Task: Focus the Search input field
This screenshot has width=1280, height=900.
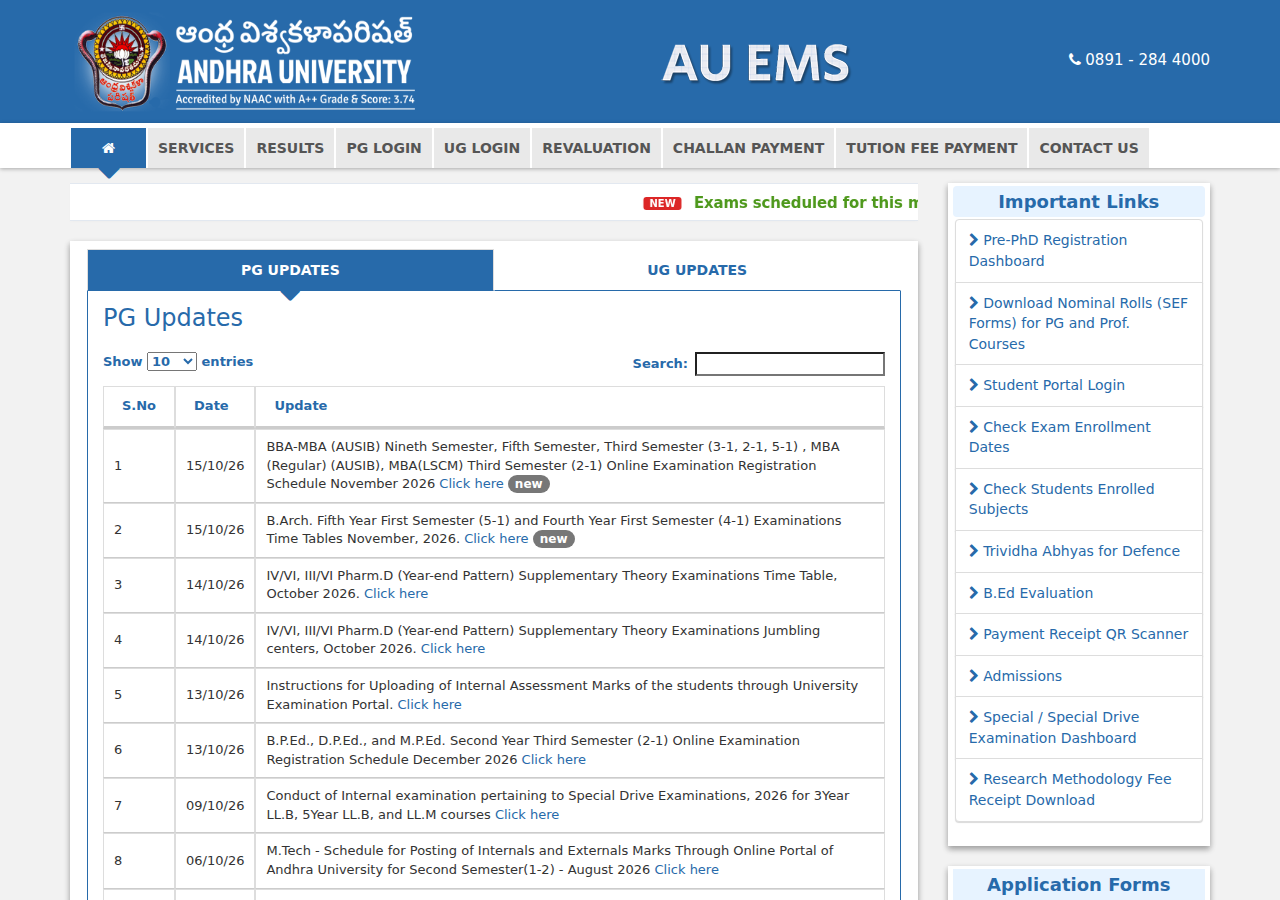Action: click(790, 364)
